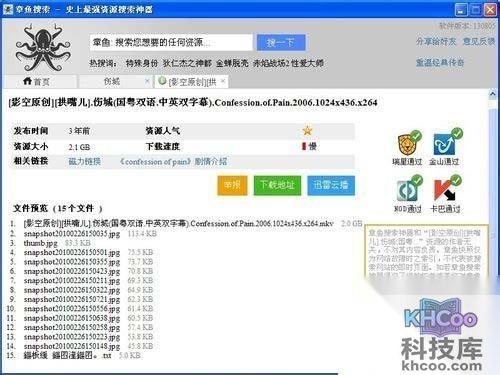The image size is (500, 375).
Task: Close the 影空原创 tab
Action: tap(223, 81)
